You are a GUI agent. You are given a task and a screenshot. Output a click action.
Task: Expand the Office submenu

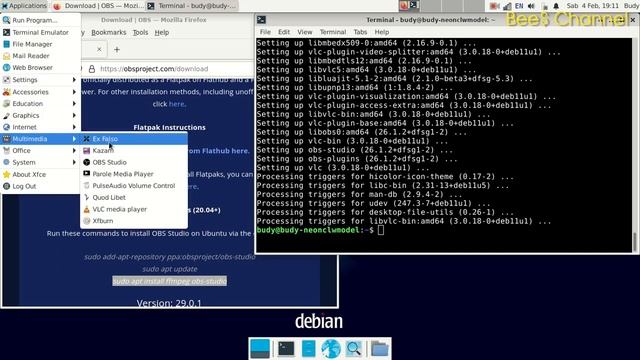click(x=40, y=151)
